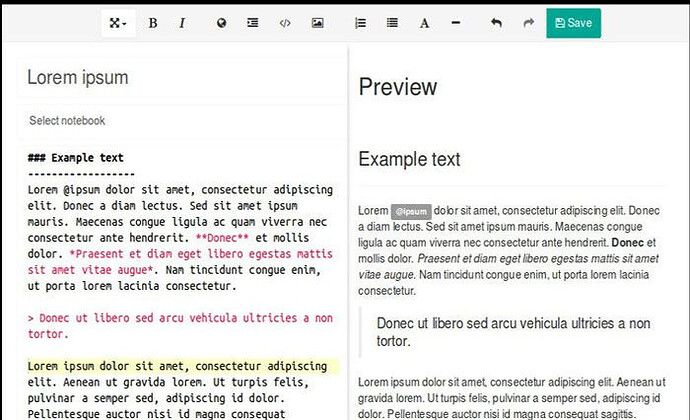Insert an image
690x420 pixels.
coord(317,23)
